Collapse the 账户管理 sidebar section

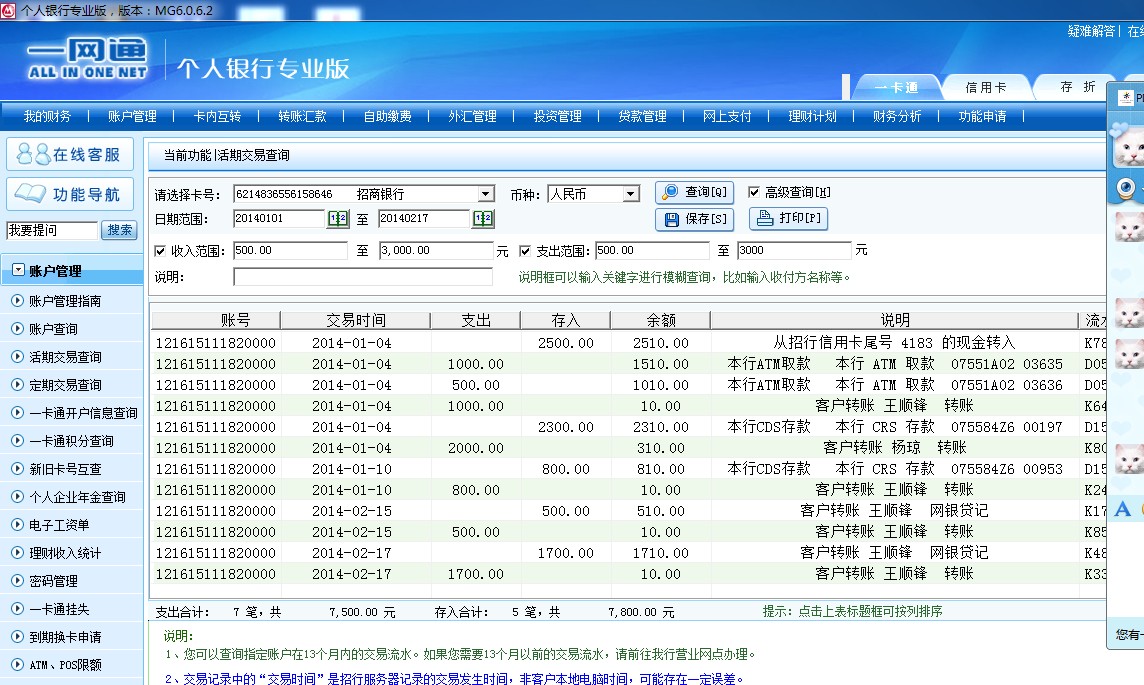pos(18,271)
